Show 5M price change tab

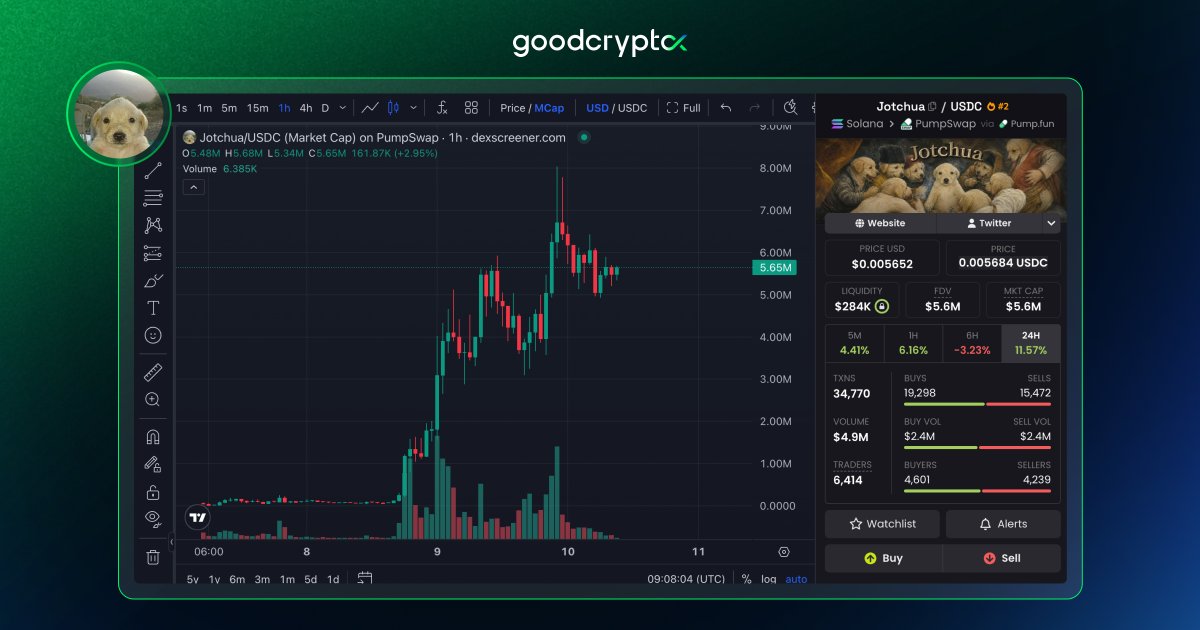tap(855, 343)
